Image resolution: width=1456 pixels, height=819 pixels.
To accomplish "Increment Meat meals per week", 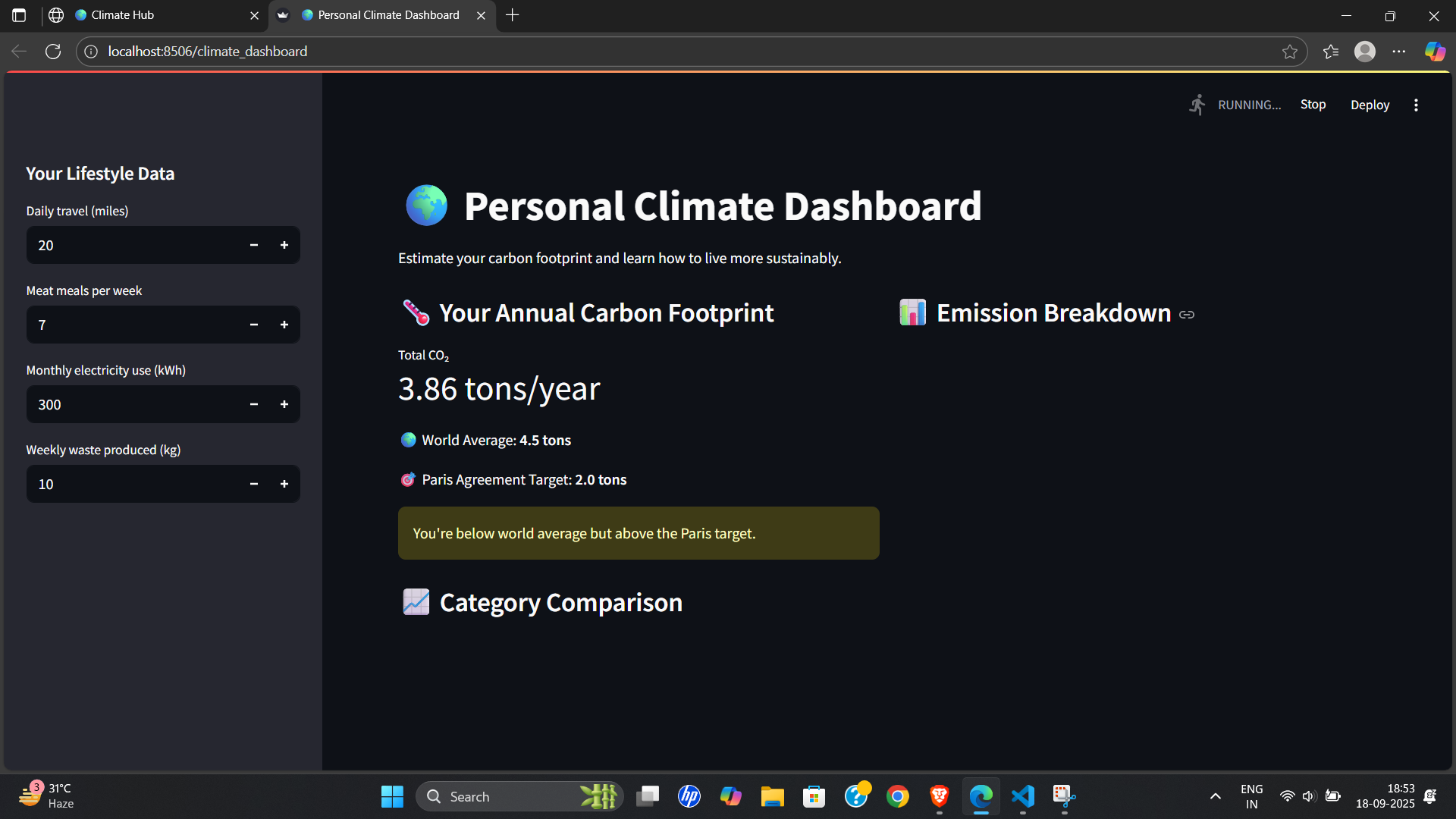I will [x=284, y=325].
